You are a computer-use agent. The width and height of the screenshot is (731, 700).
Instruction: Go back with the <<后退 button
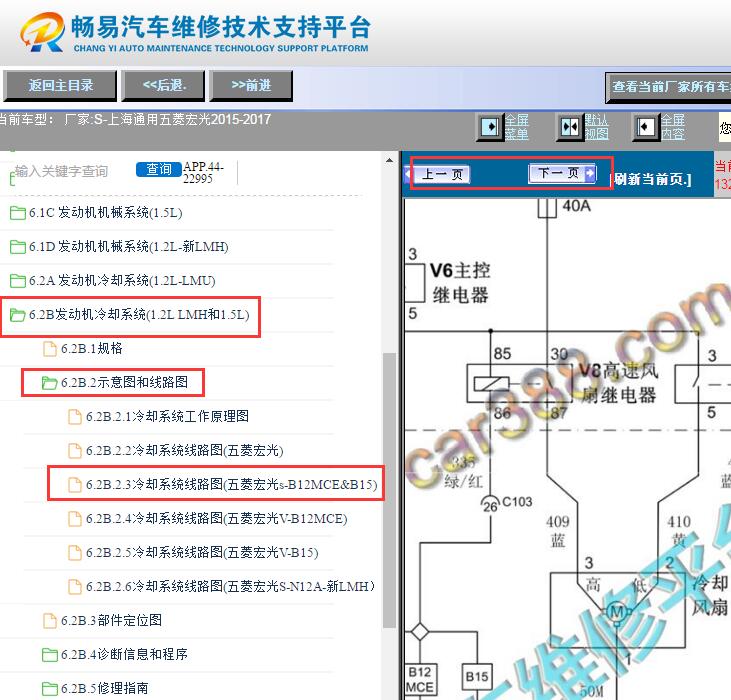tap(163, 86)
